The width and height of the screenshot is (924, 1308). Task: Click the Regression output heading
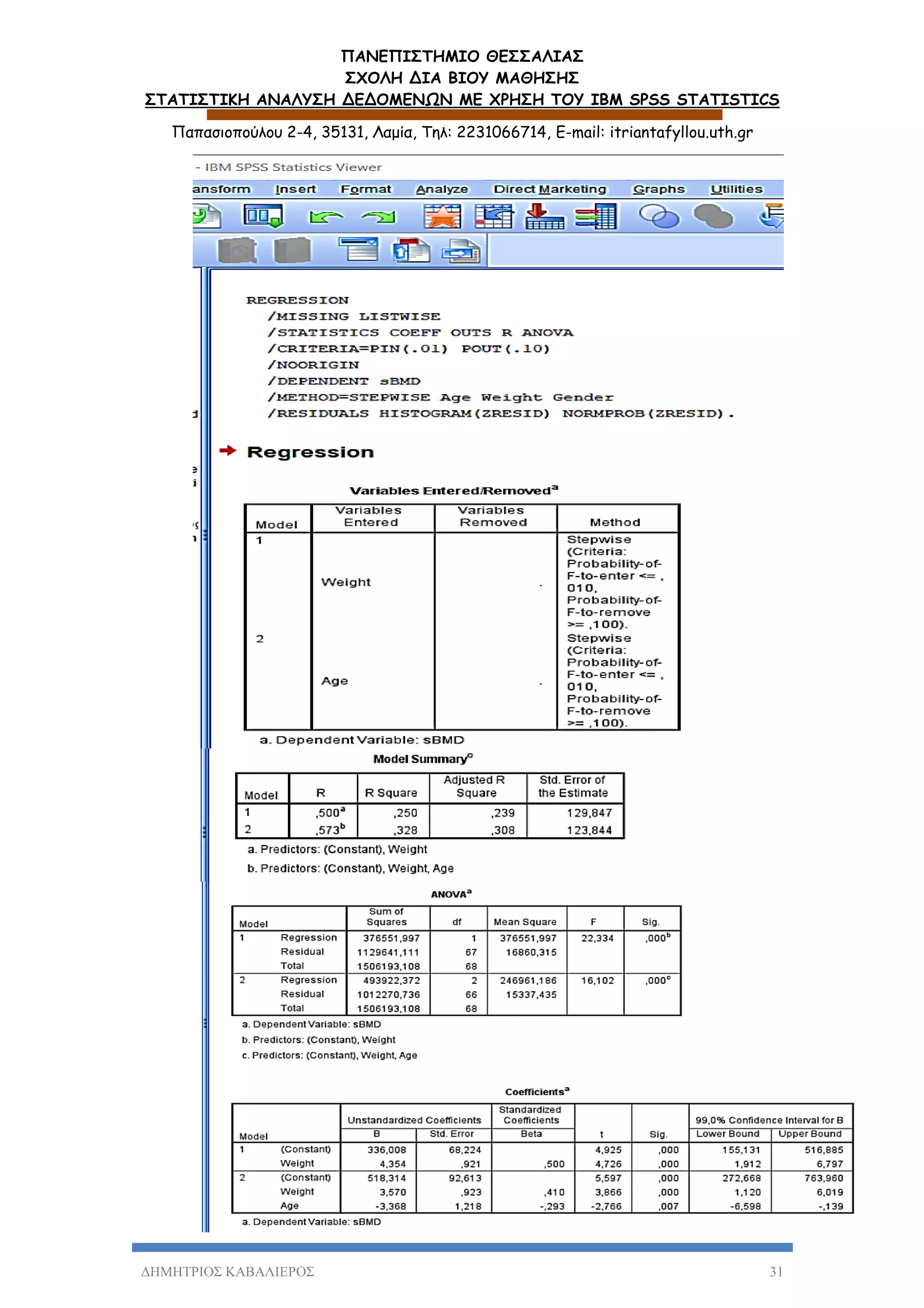(310, 452)
